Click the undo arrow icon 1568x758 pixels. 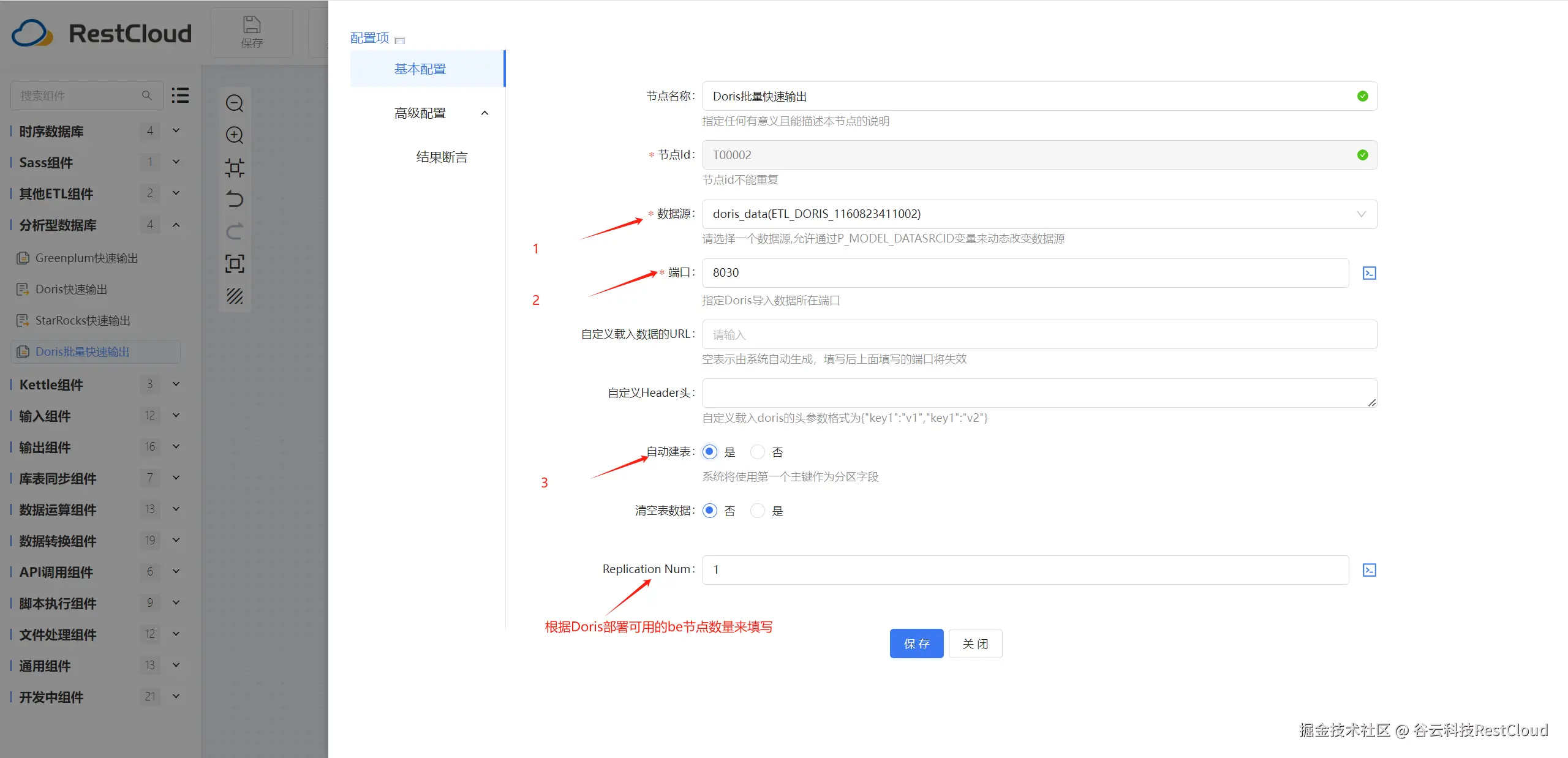click(x=235, y=199)
